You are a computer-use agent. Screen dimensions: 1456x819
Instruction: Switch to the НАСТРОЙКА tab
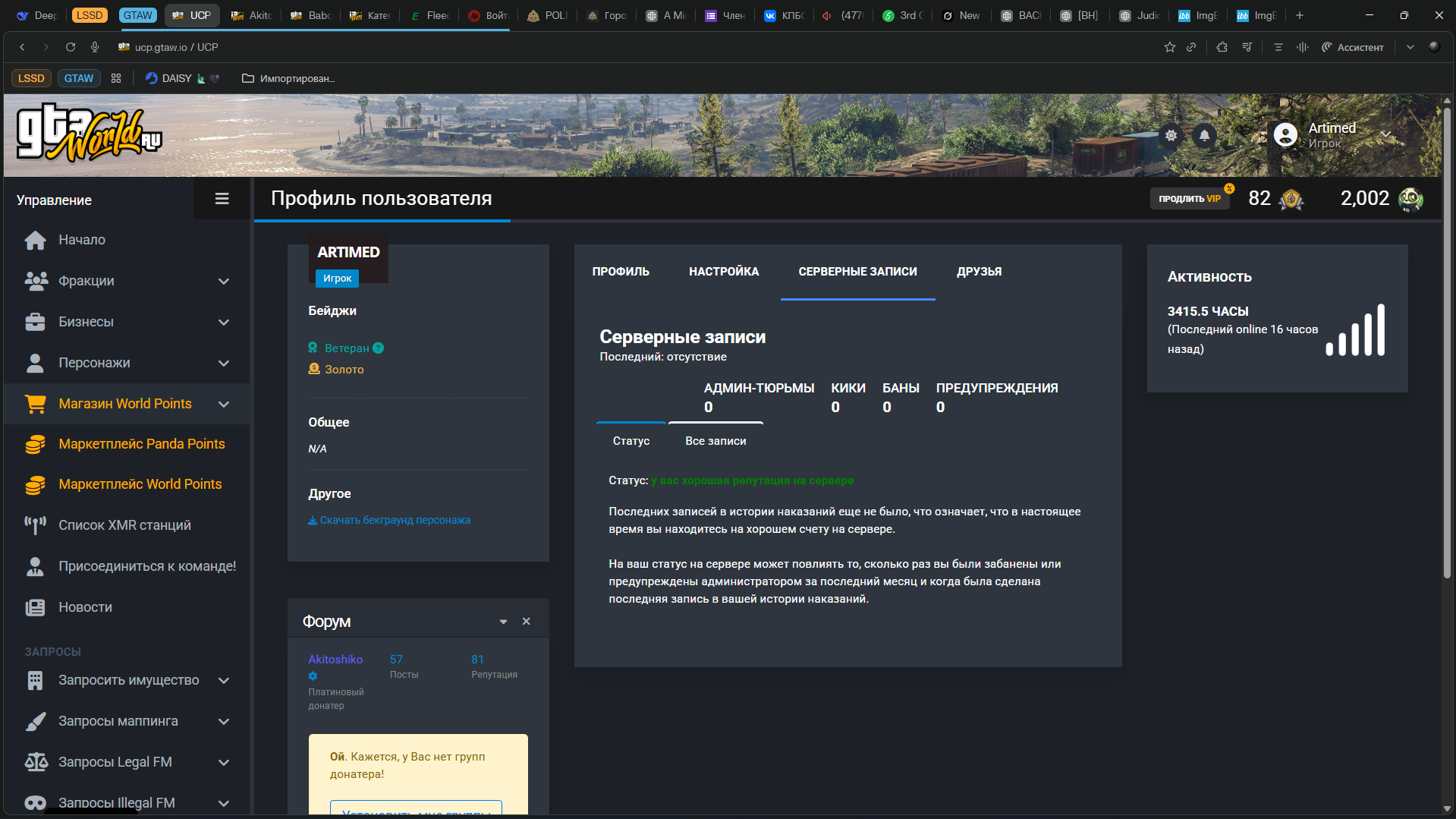(724, 272)
